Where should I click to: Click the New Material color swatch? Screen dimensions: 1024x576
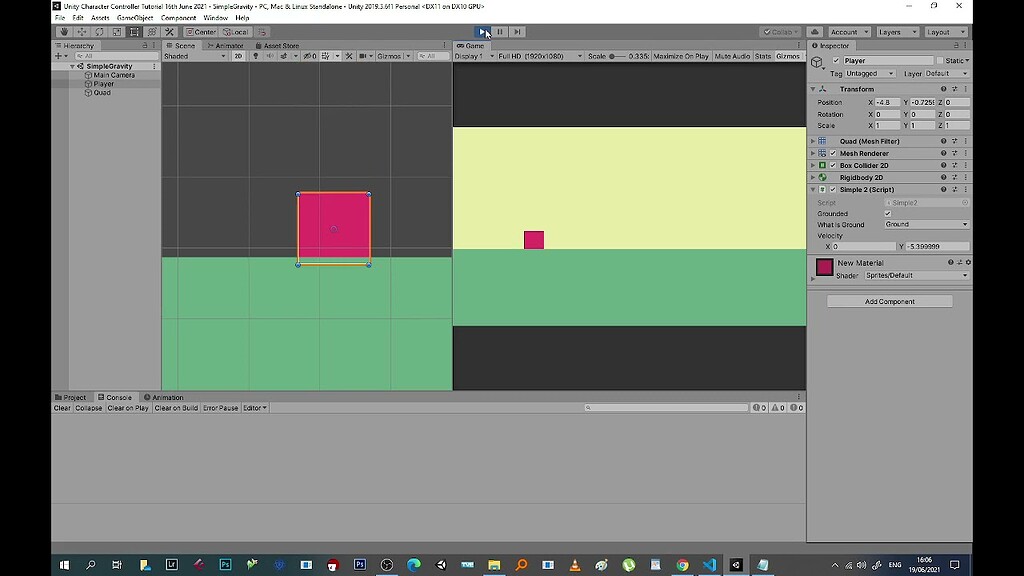823,267
